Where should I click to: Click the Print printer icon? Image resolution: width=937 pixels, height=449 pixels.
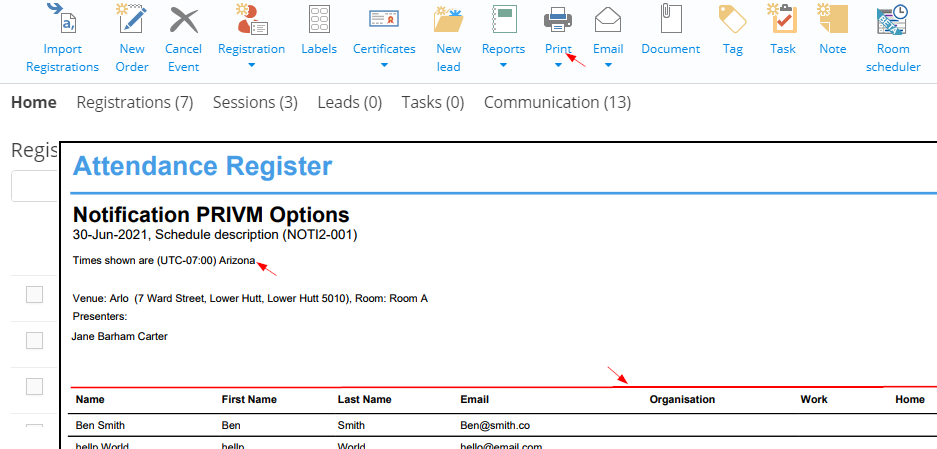(x=558, y=19)
